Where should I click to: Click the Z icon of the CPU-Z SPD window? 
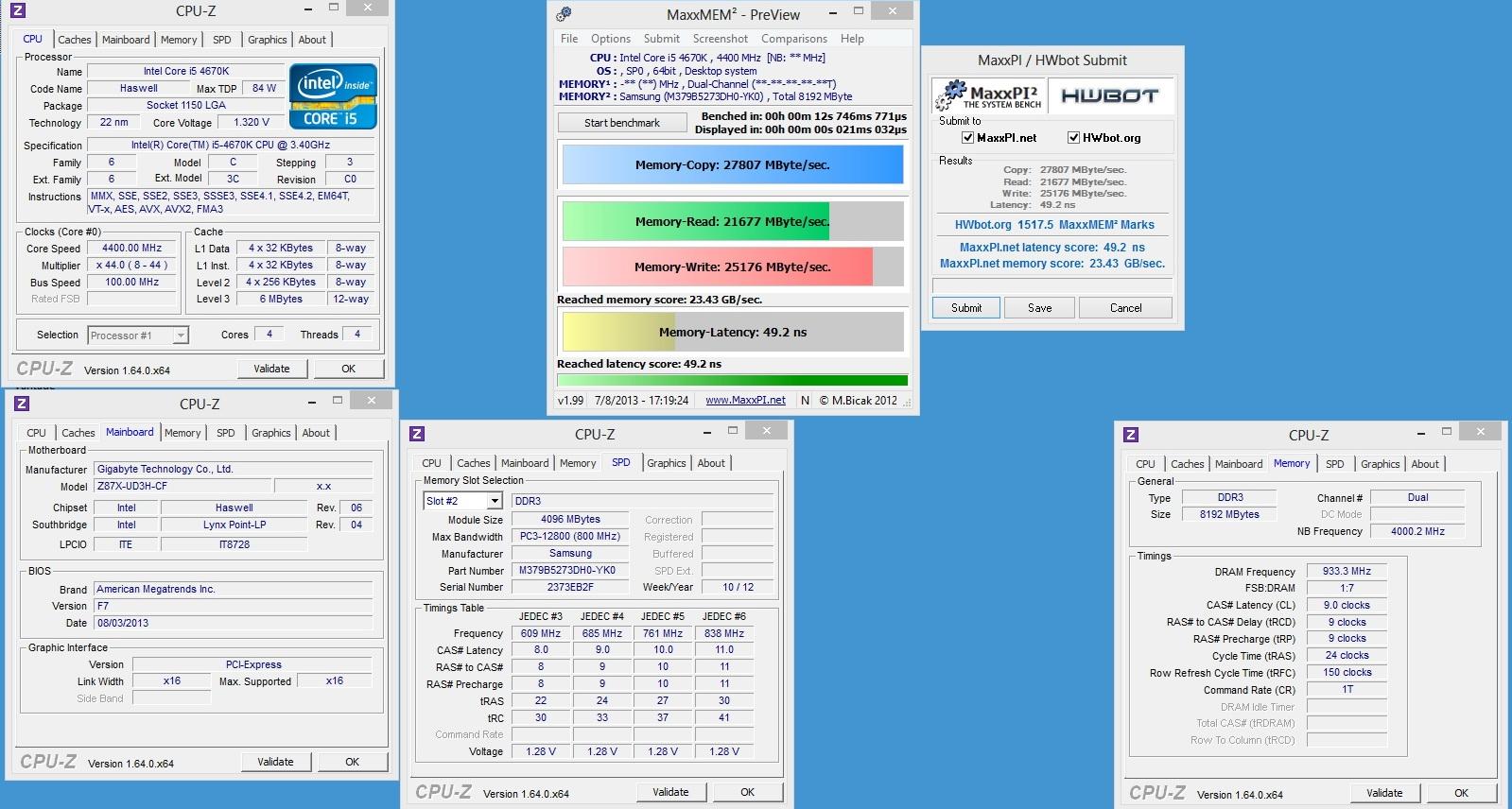pos(417,434)
